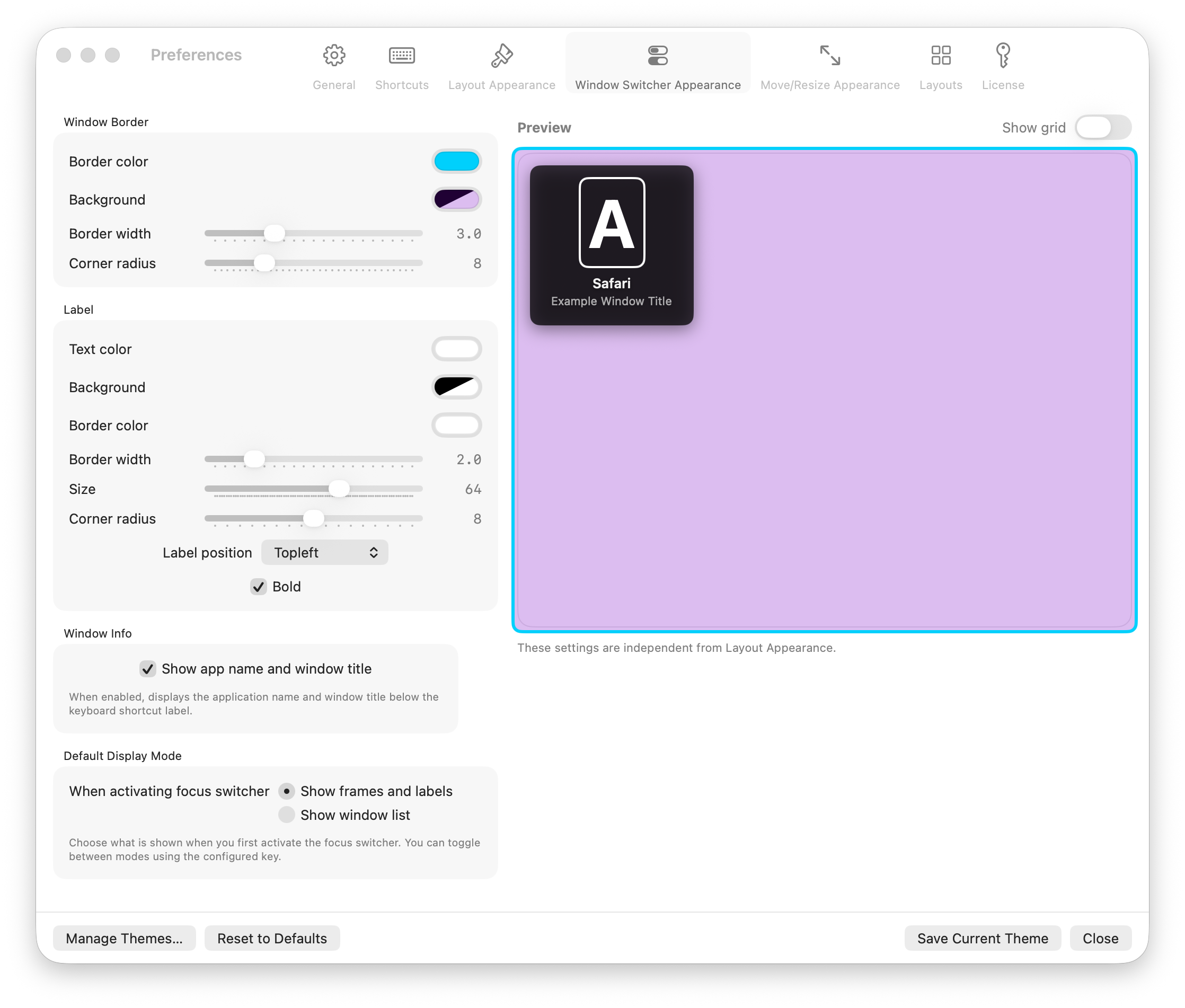Click the Preview heading text

coord(544,127)
